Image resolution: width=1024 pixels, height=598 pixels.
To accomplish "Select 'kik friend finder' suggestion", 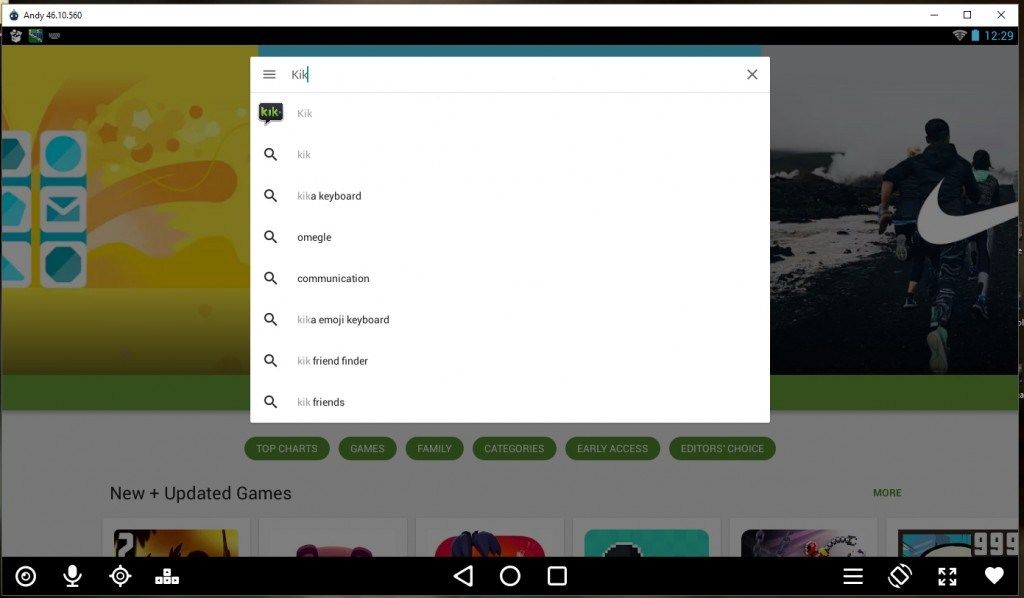I will pyautogui.click(x=332, y=361).
